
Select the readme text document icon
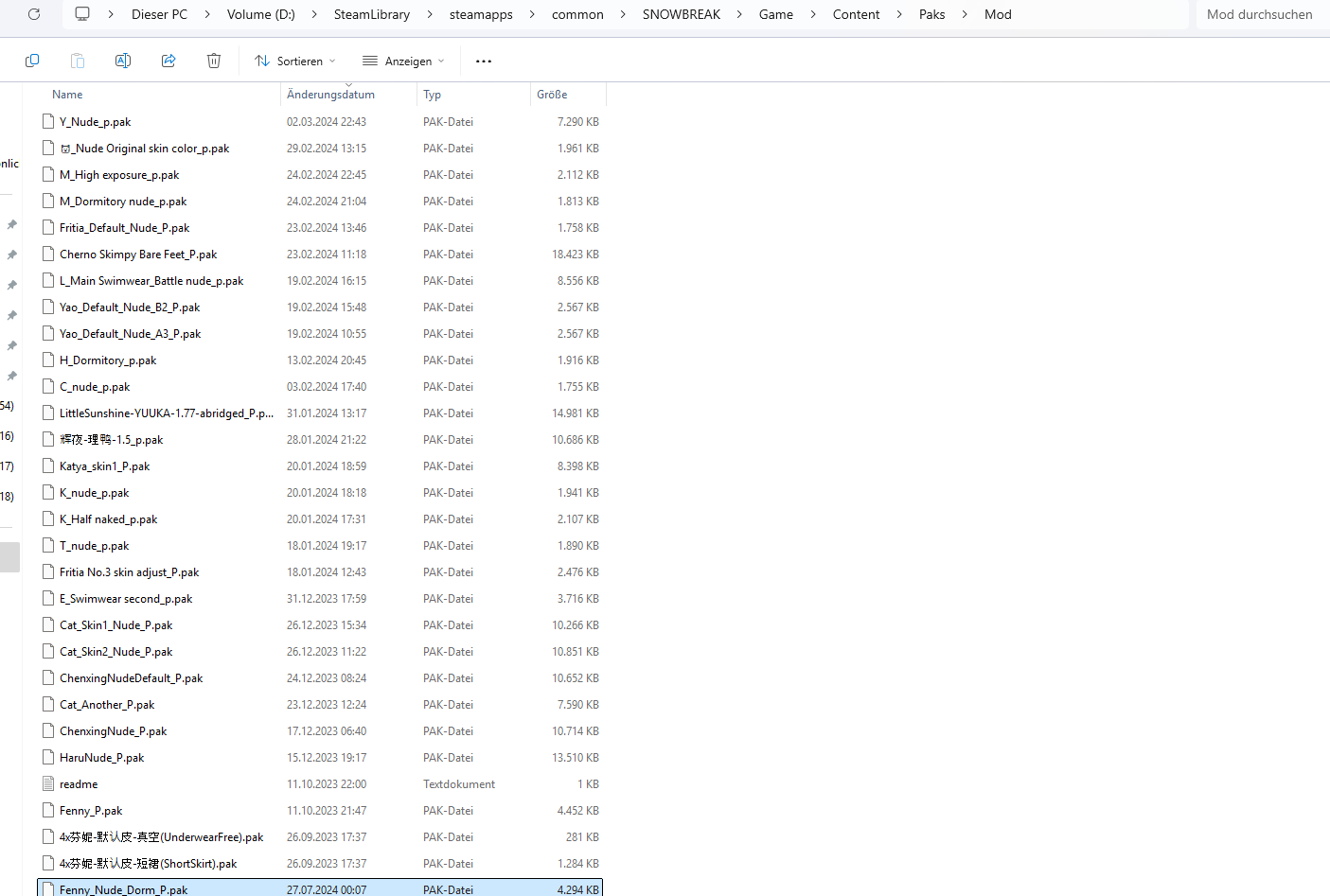point(48,784)
